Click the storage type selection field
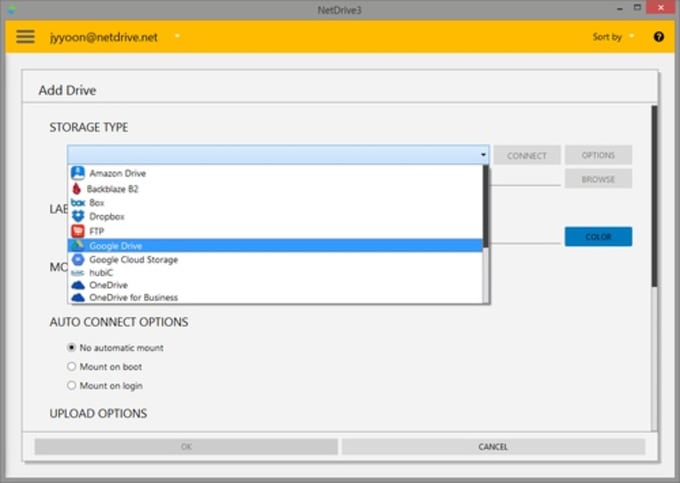 [x=278, y=155]
